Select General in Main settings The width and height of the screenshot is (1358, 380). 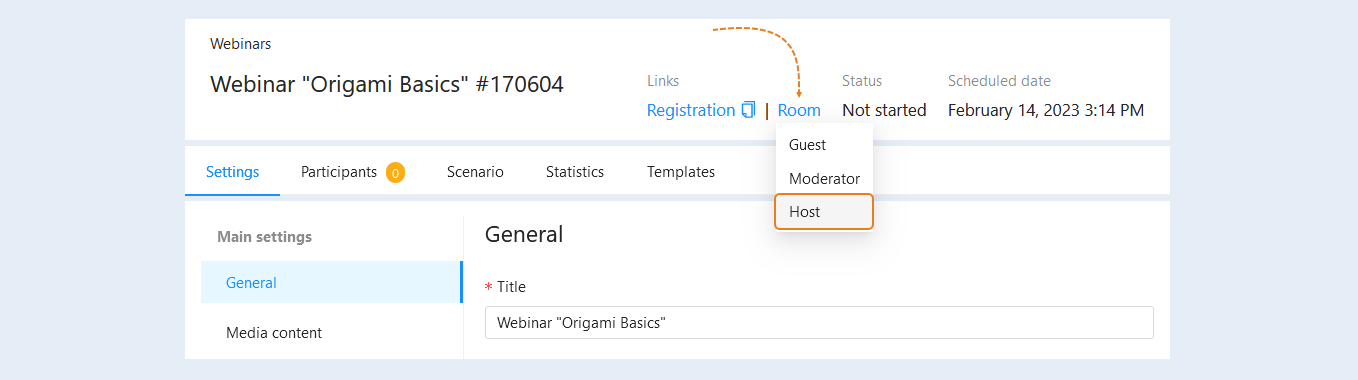click(x=332, y=282)
